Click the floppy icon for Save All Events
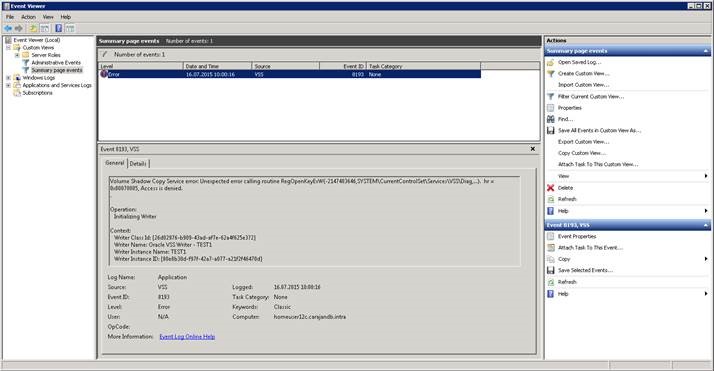The image size is (714, 371). pyautogui.click(x=551, y=131)
